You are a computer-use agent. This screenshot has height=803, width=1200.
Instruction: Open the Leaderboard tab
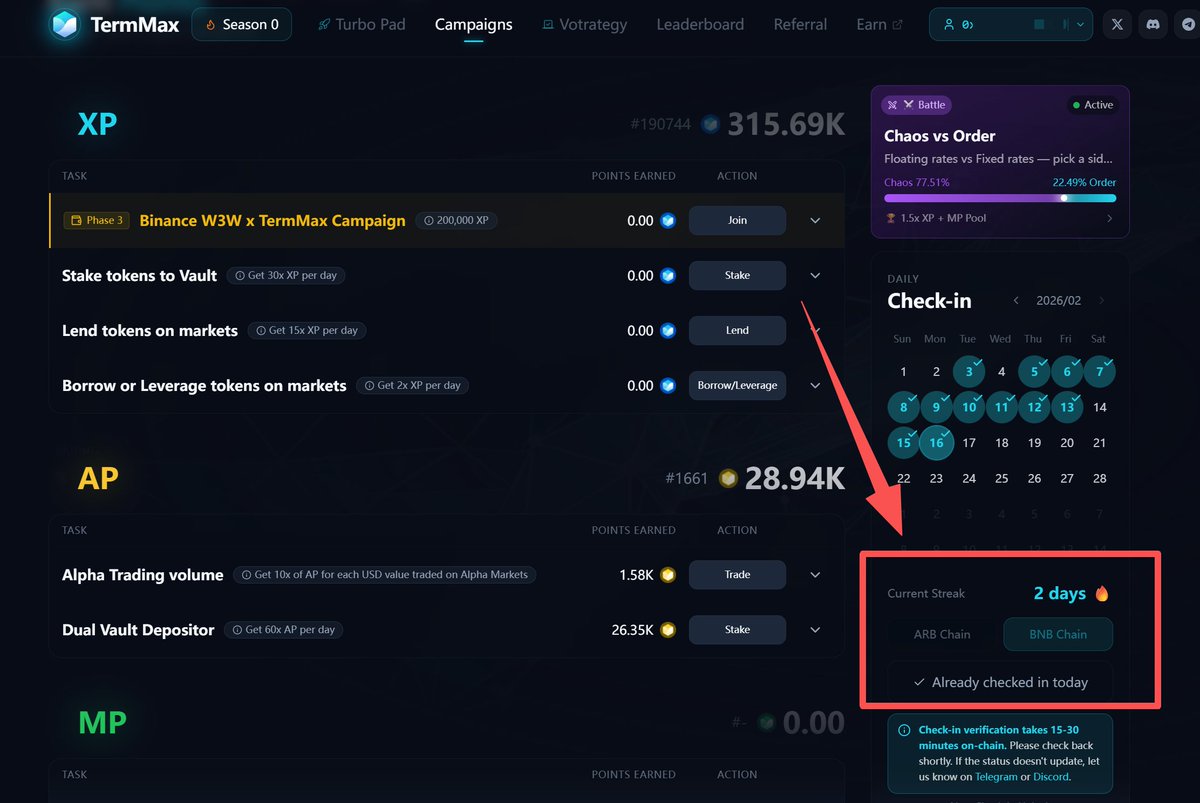(700, 24)
